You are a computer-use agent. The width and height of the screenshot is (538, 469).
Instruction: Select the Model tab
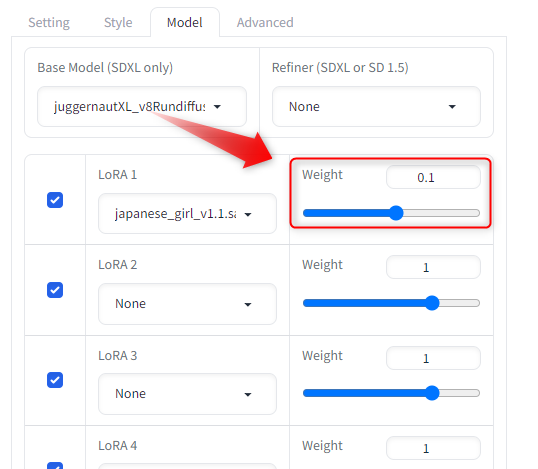click(x=185, y=23)
